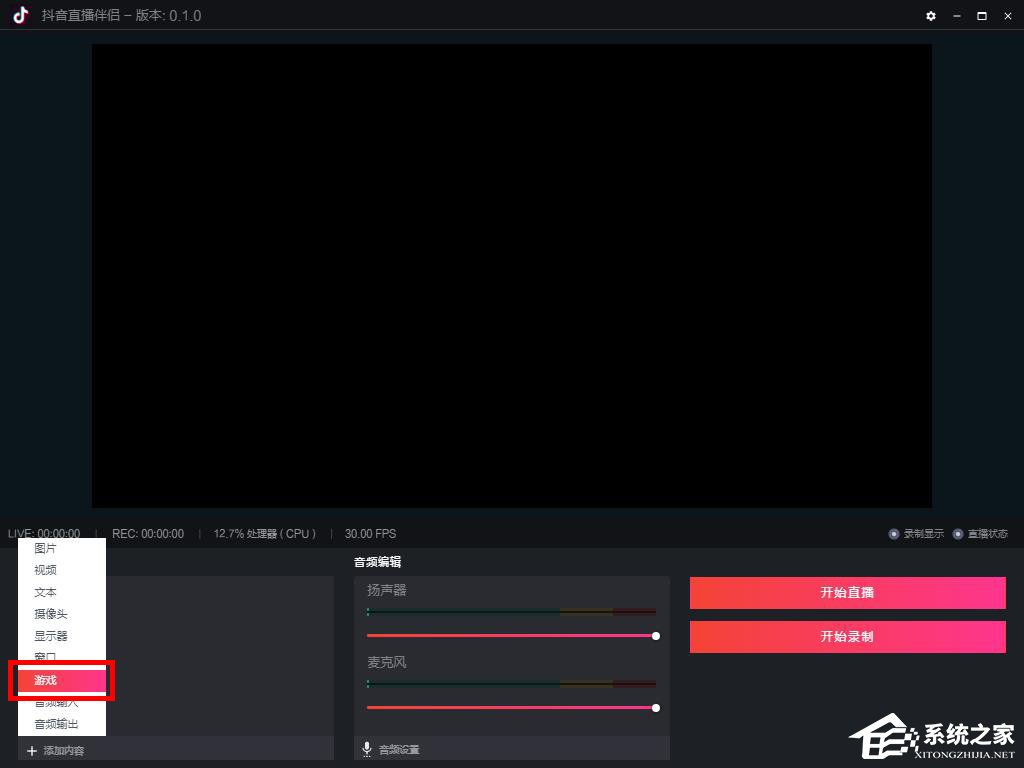
Task: Maximize the application window
Action: 982,16
